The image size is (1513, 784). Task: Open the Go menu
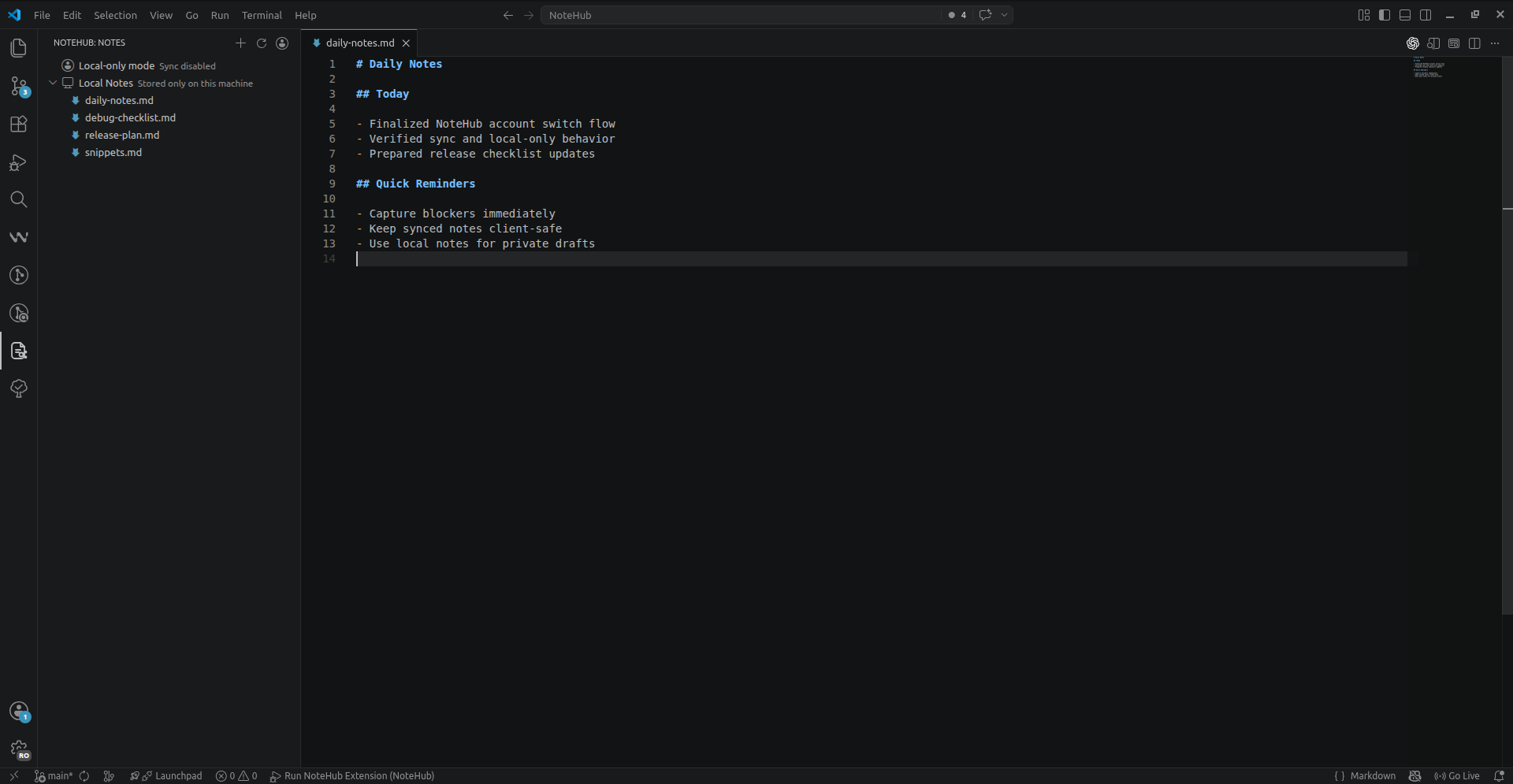click(191, 15)
